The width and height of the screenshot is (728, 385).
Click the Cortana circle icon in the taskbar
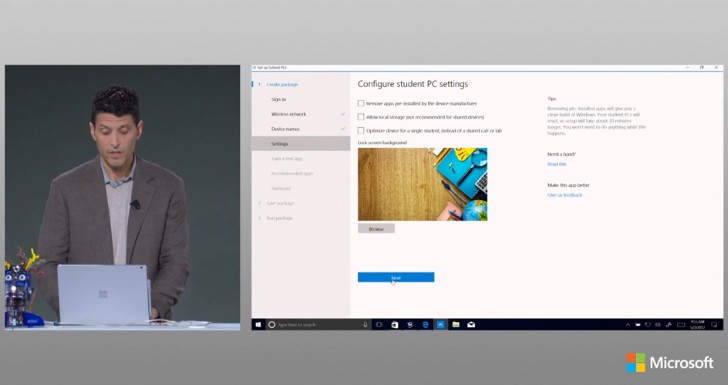[x=272, y=325]
